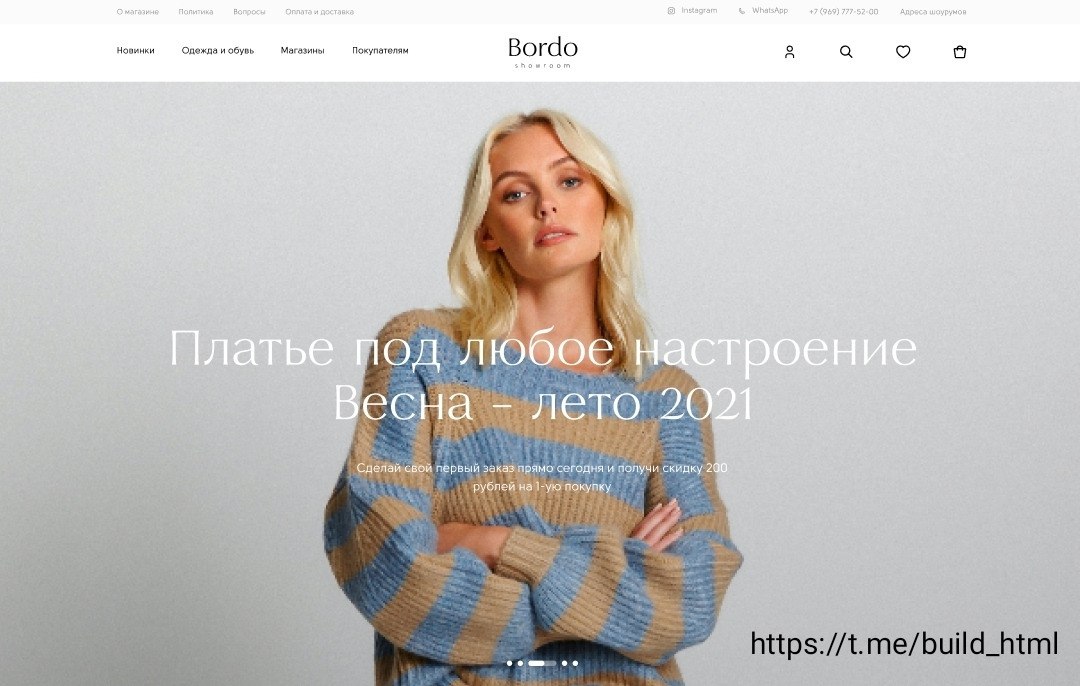Open the user account icon
The width and height of the screenshot is (1080, 686).
point(789,52)
